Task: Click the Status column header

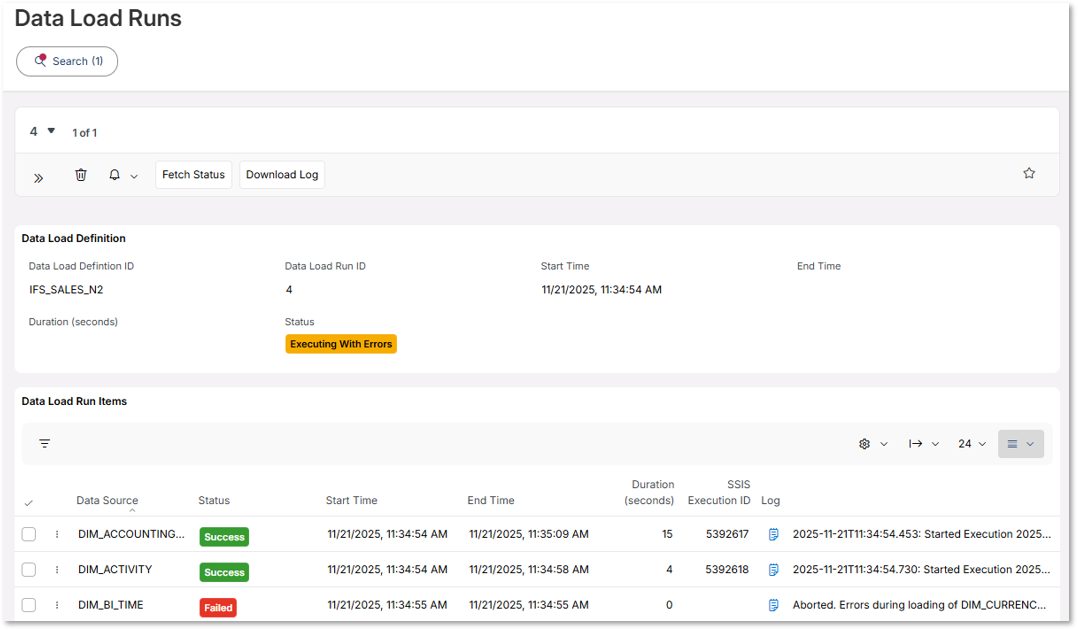Action: (x=214, y=500)
